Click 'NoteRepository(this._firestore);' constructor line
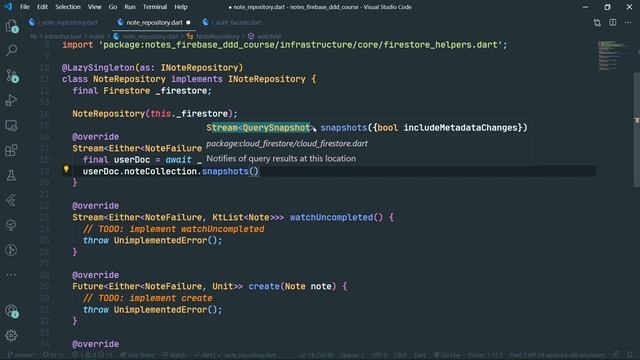The height and width of the screenshot is (360, 640). pos(155,114)
